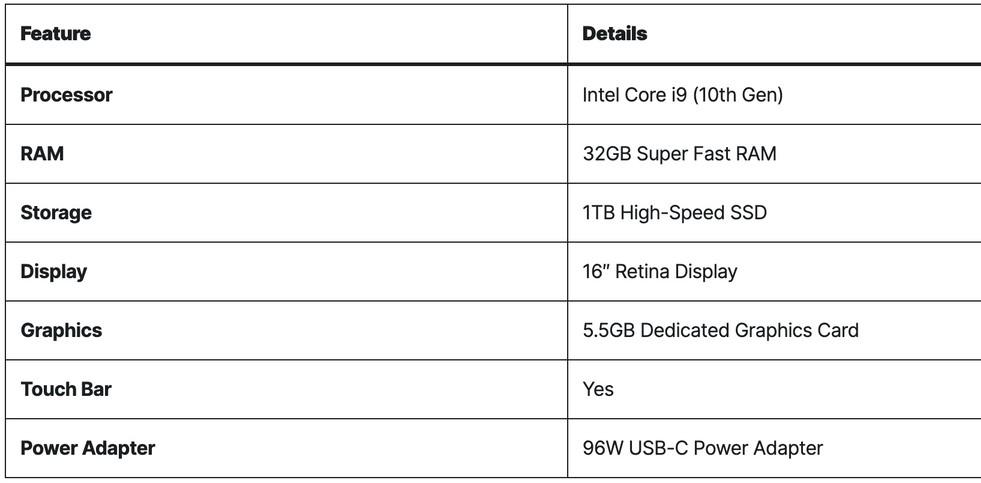Screen dimensions: 981x483
Task: Click the Details column header
Action: coord(614,34)
